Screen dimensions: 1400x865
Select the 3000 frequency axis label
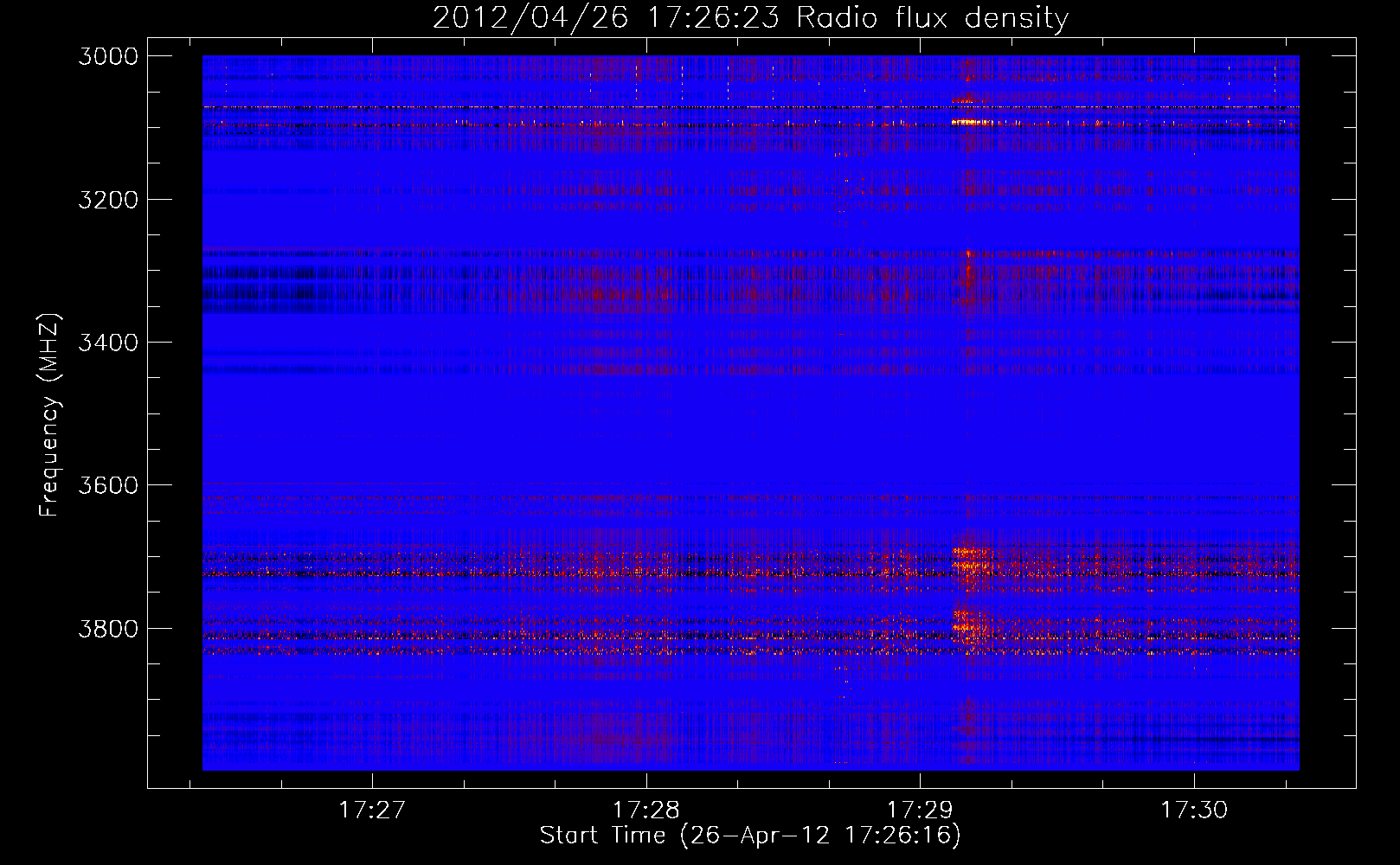tap(108, 56)
